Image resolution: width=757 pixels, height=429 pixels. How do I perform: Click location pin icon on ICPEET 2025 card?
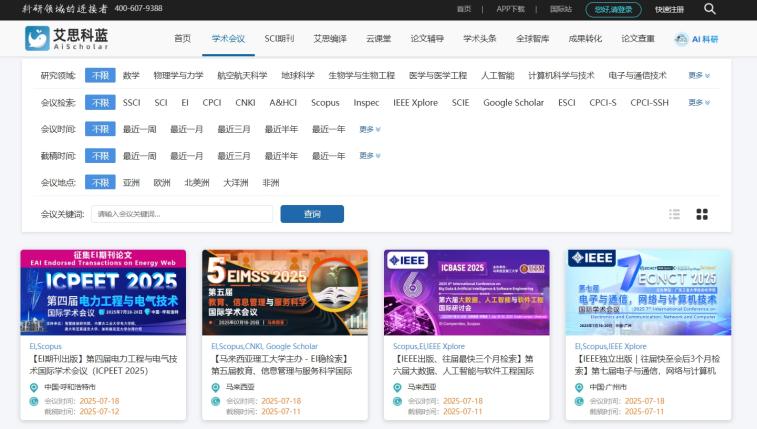coord(34,387)
